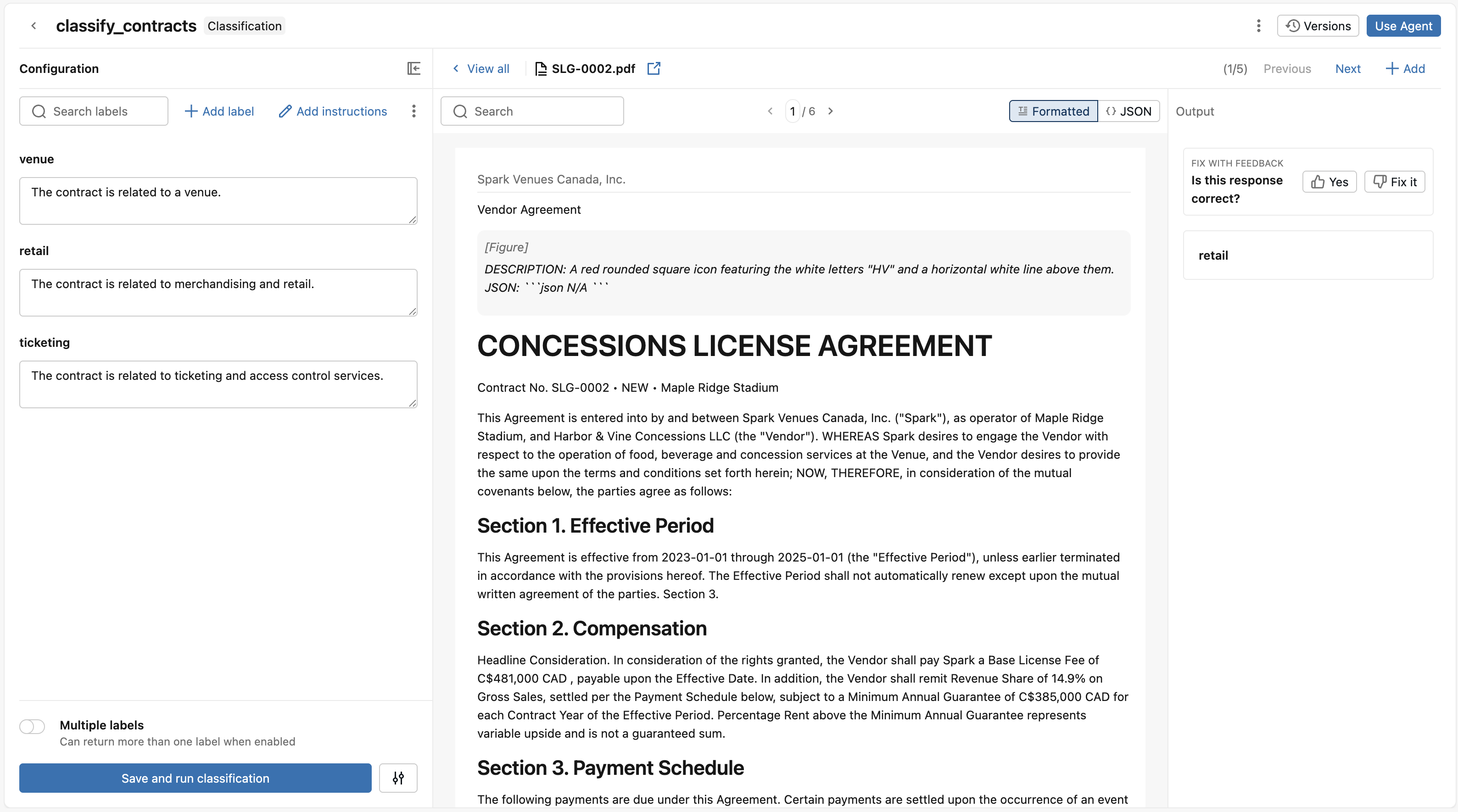The width and height of the screenshot is (1458, 812).
Task: Mark response correct with Yes
Action: (1330, 182)
